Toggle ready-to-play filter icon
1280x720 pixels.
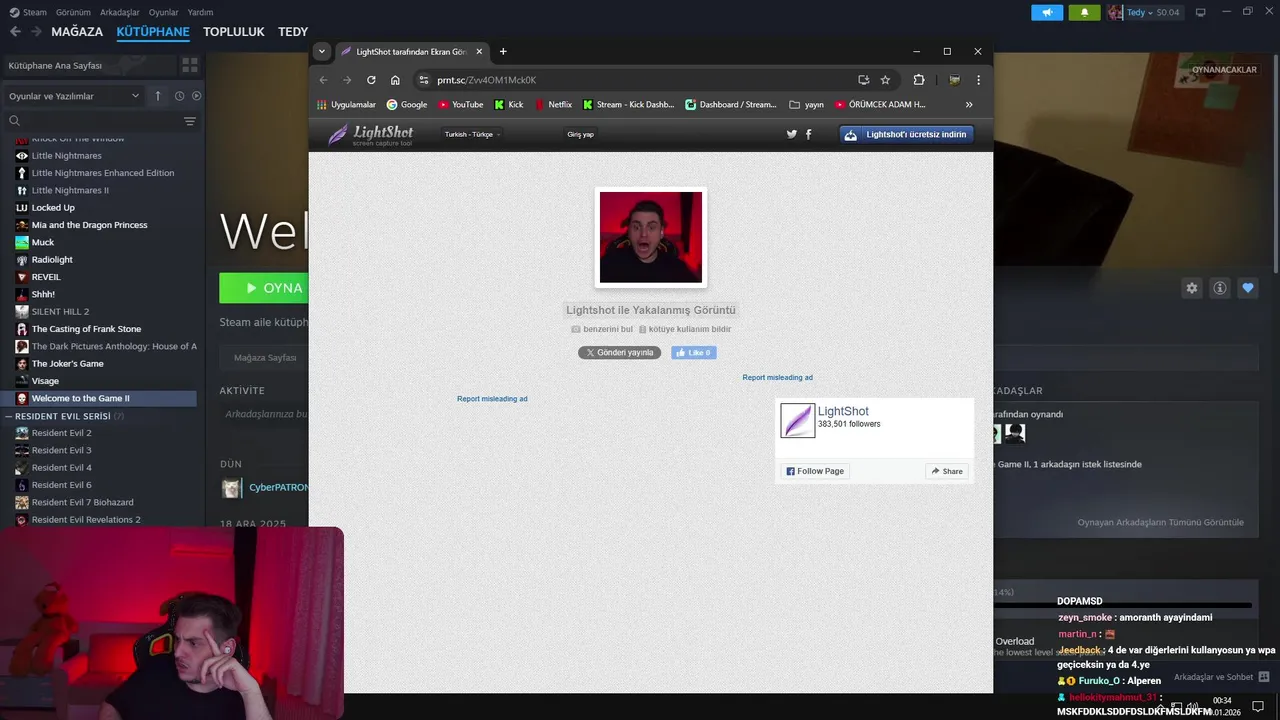tap(196, 96)
